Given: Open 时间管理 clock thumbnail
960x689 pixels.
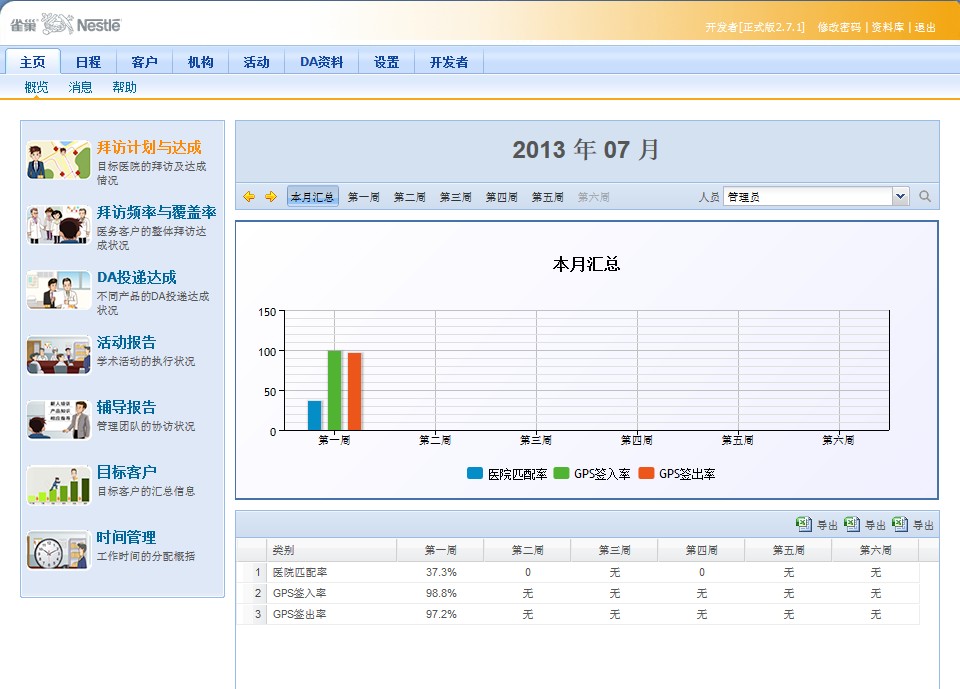Looking at the screenshot, I should click(x=59, y=550).
